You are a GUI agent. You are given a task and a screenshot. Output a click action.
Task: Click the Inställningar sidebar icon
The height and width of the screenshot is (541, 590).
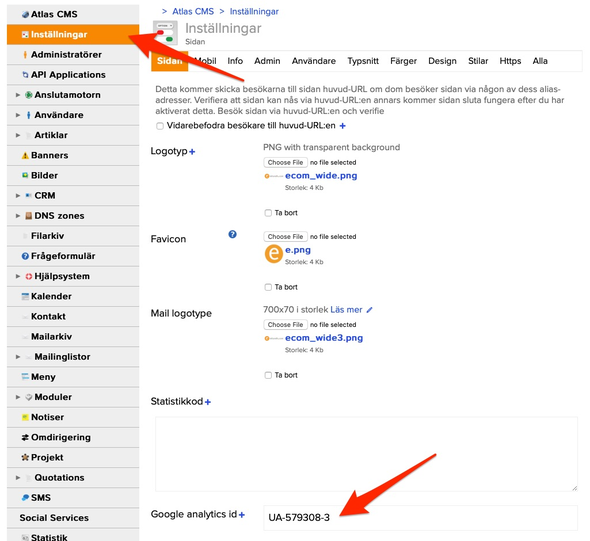click(x=25, y=35)
